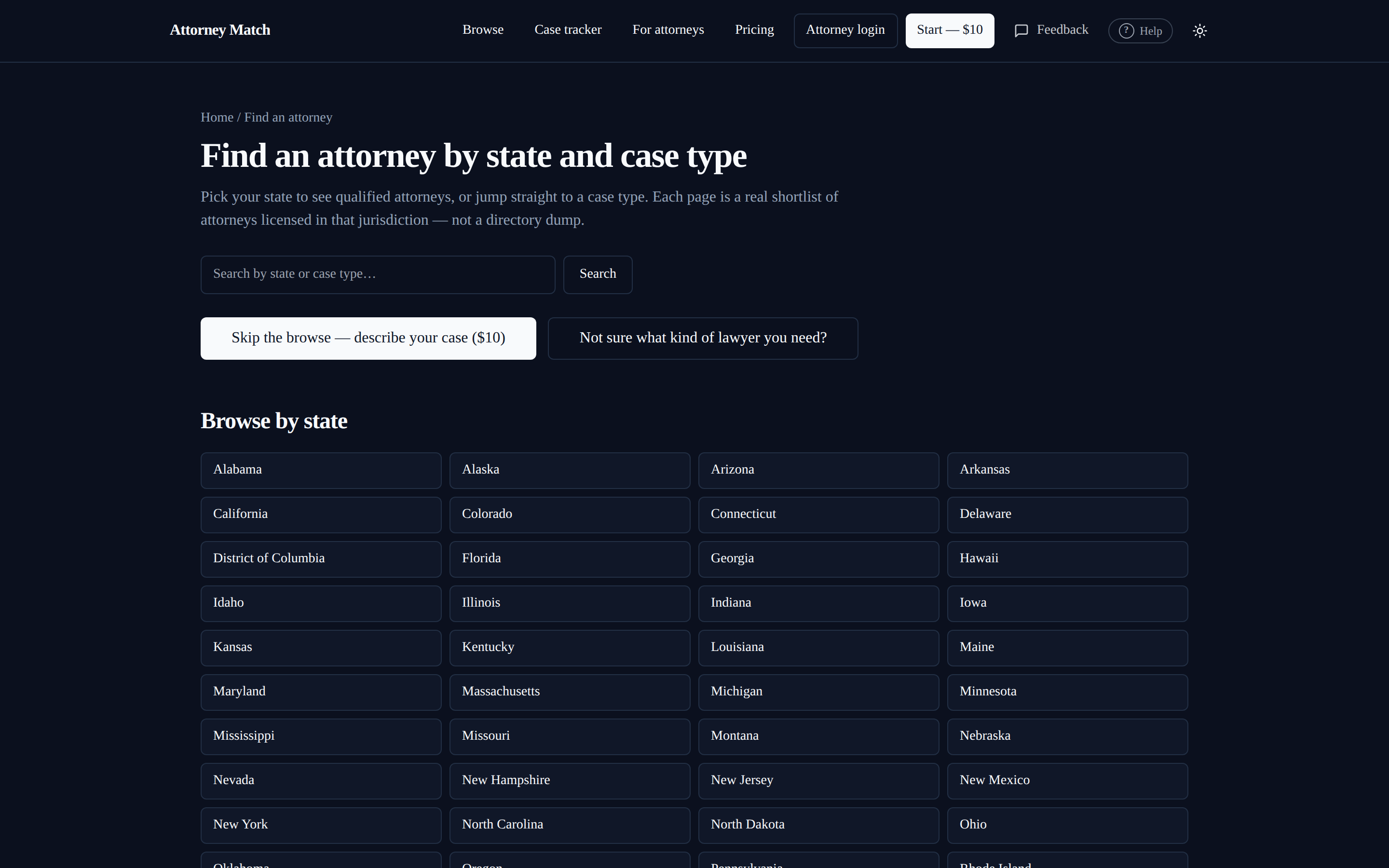Select Montana state tile
This screenshot has height=868, width=1389.
coord(818,736)
